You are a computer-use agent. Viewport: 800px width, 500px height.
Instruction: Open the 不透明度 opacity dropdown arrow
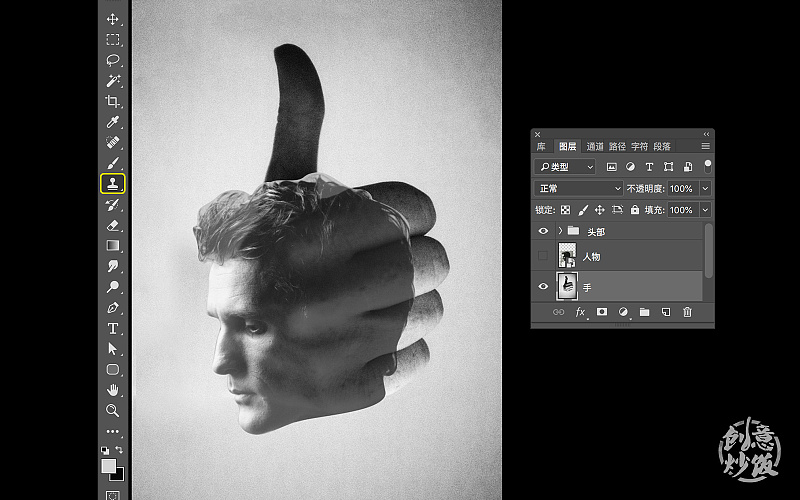705,188
